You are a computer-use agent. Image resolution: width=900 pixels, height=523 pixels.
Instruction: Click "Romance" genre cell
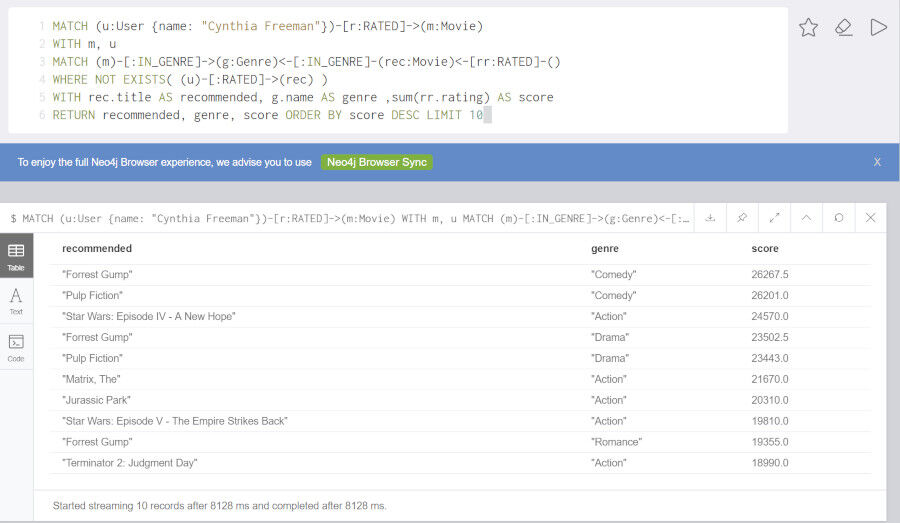coord(616,442)
